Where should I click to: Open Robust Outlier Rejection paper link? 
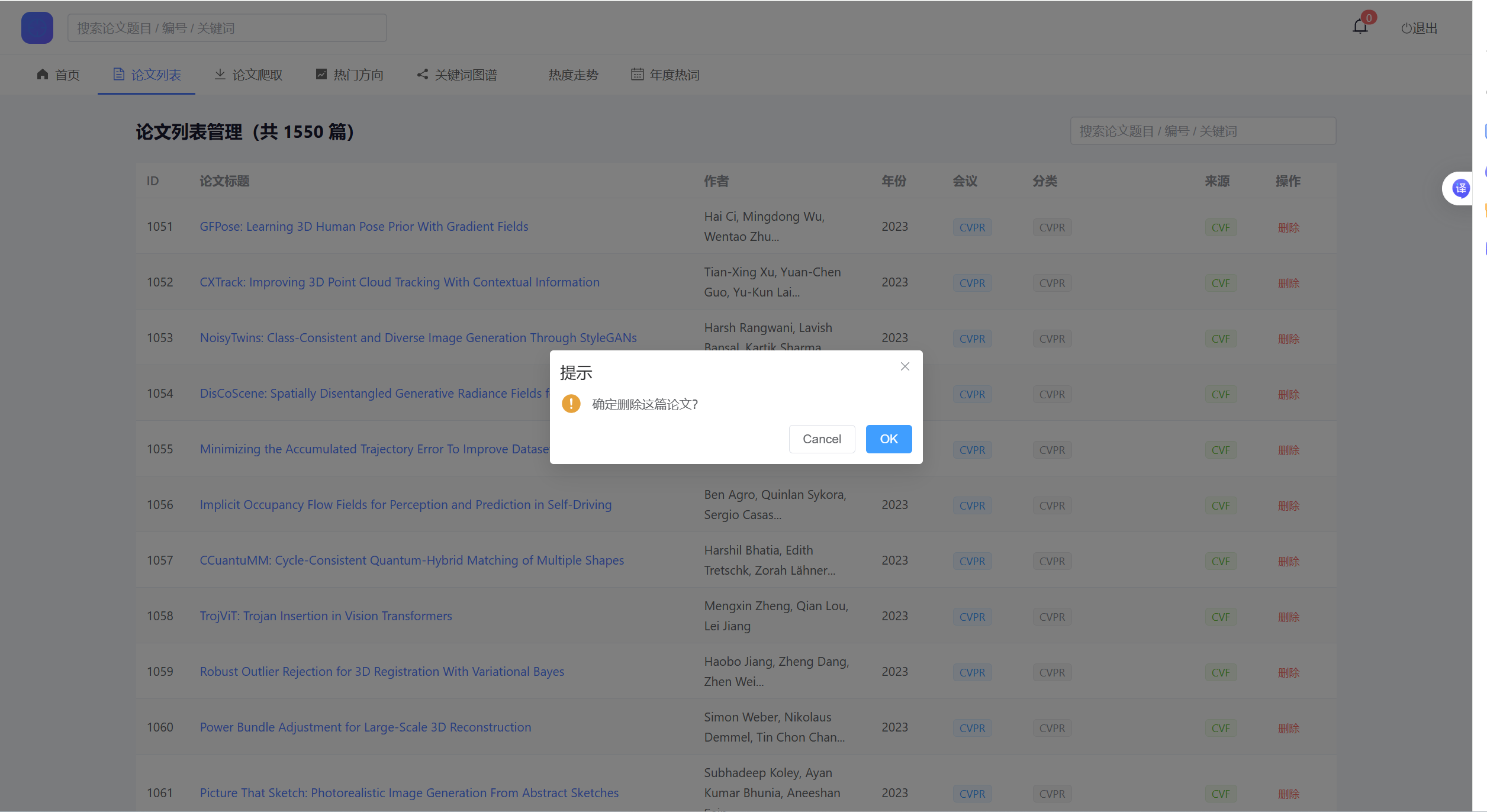382,671
